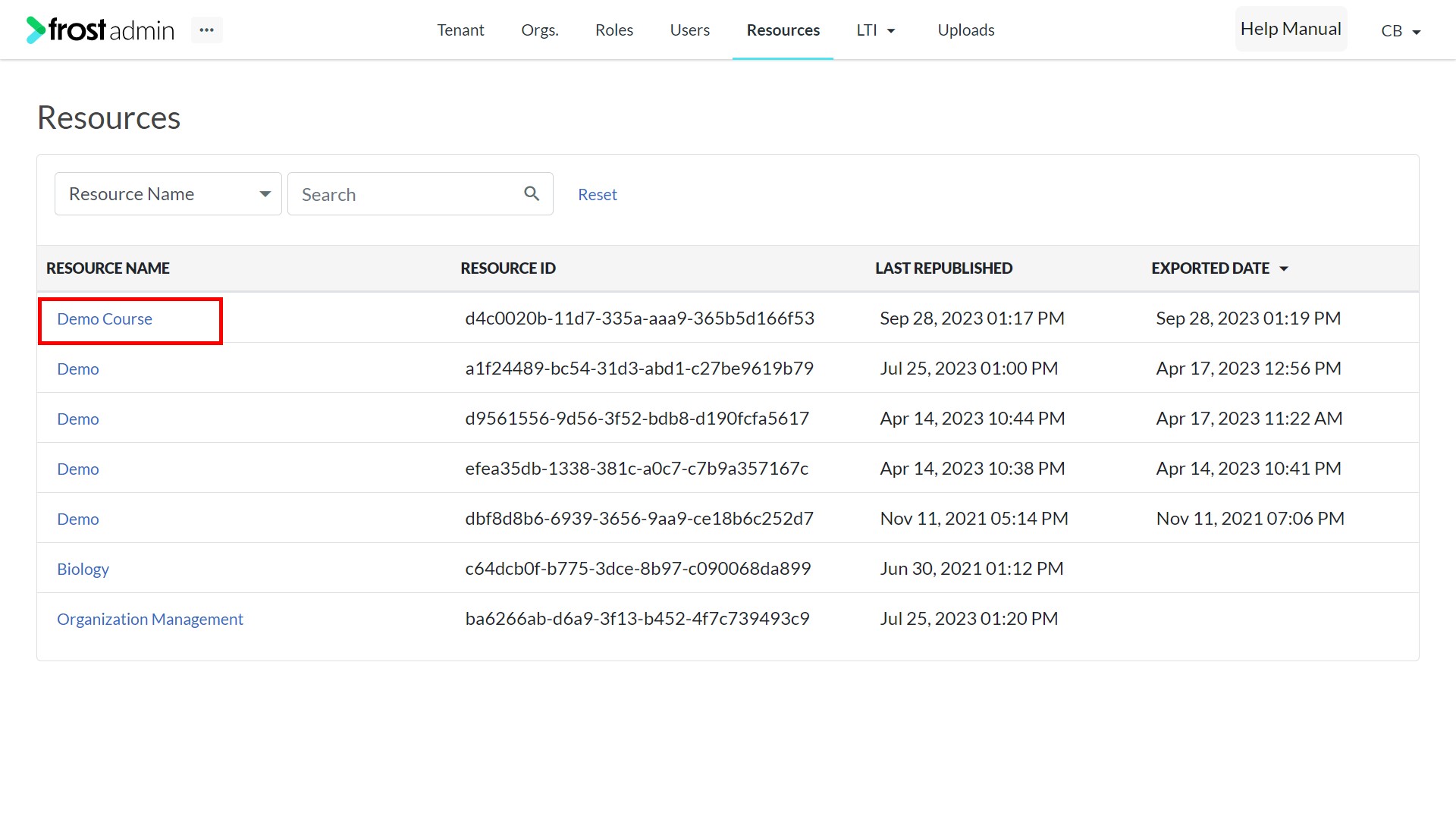Click the Reset link
The image size is (1456, 819).
point(598,195)
